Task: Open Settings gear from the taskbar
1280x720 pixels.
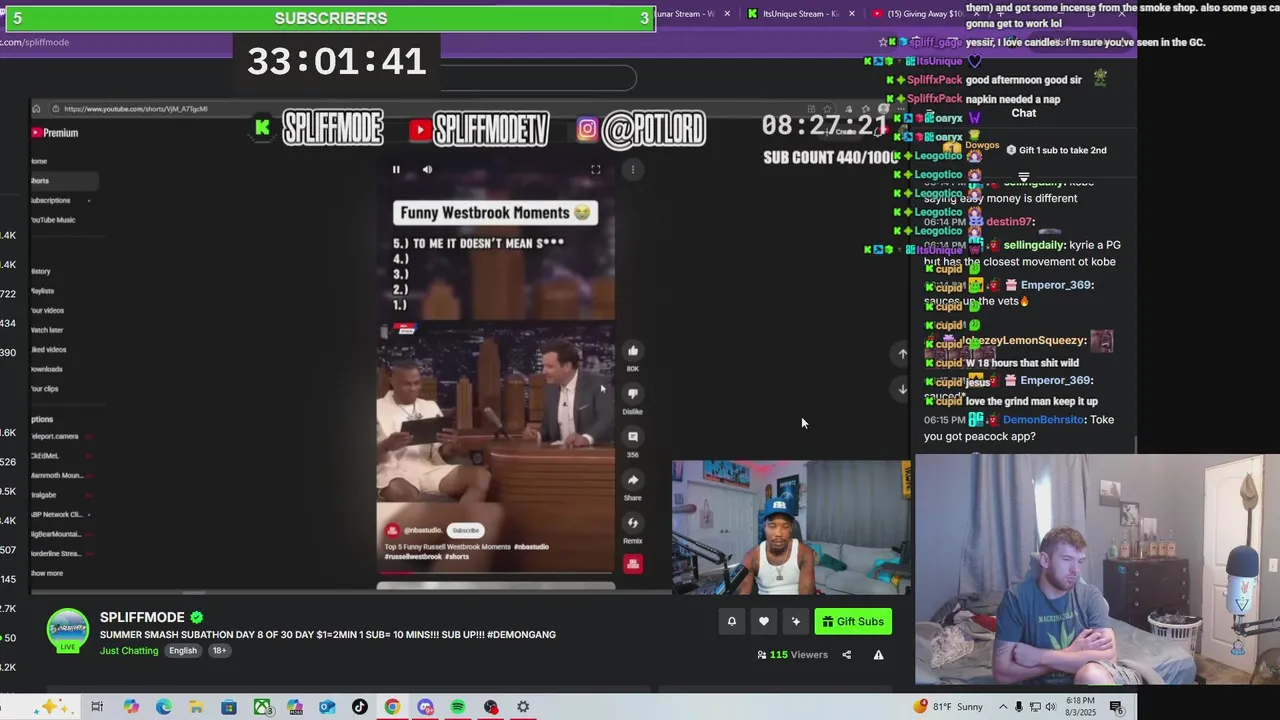Action: 523,707
